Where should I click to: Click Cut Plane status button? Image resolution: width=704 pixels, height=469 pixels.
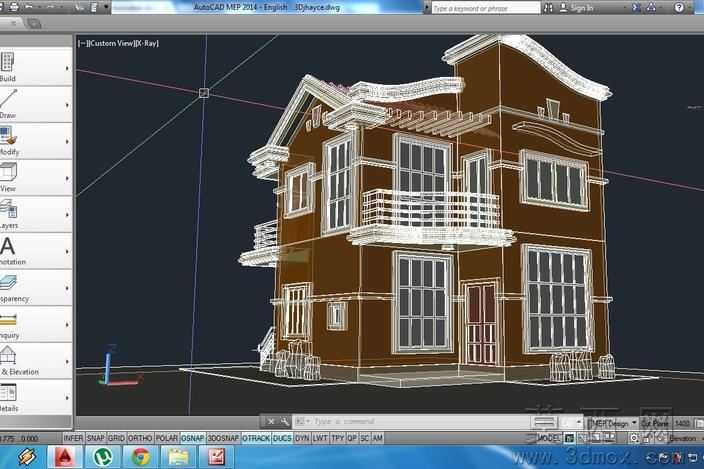tap(655, 423)
